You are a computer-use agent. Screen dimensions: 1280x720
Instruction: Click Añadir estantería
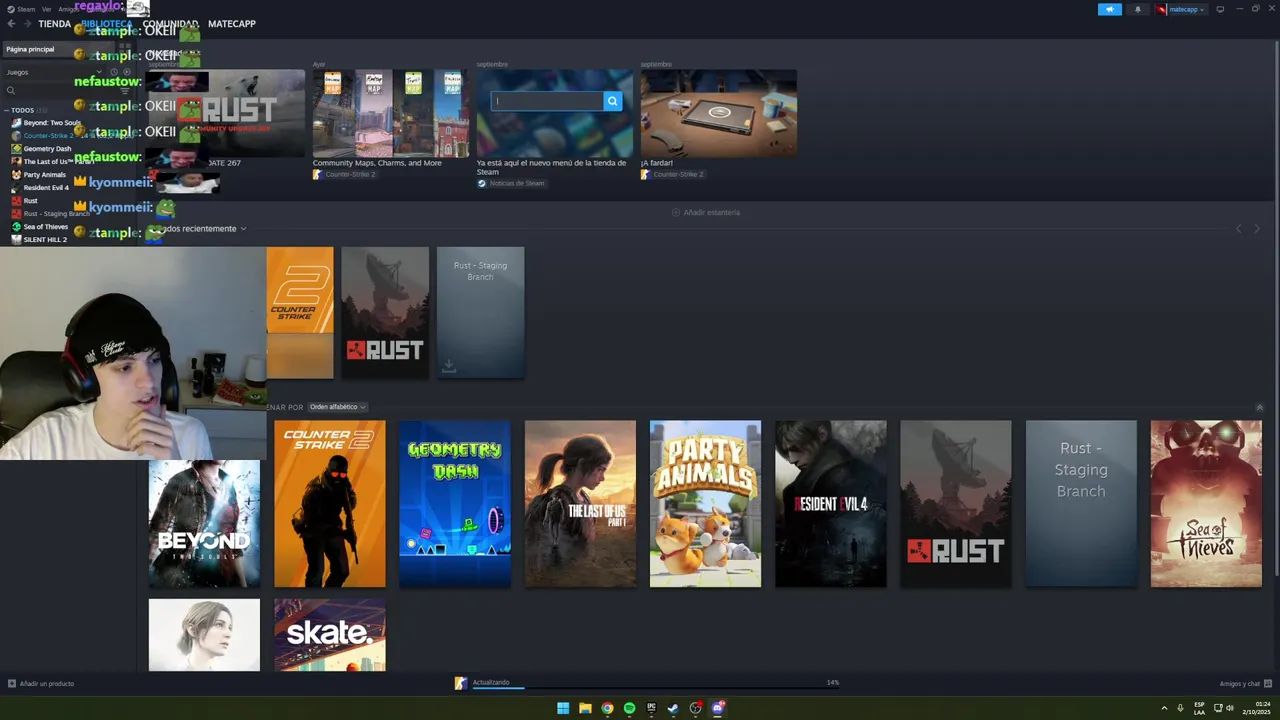tap(706, 212)
